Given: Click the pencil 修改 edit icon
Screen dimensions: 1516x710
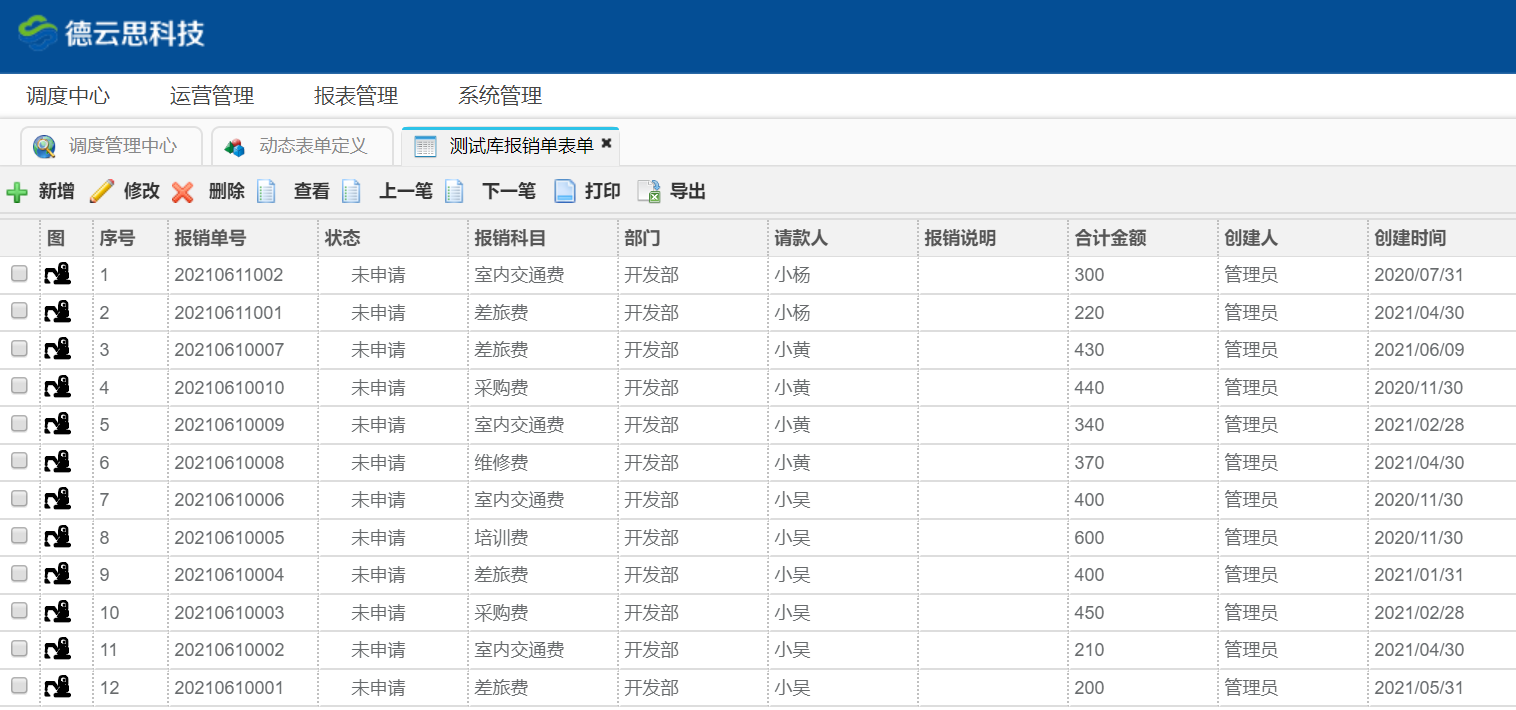Looking at the screenshot, I should click(102, 192).
